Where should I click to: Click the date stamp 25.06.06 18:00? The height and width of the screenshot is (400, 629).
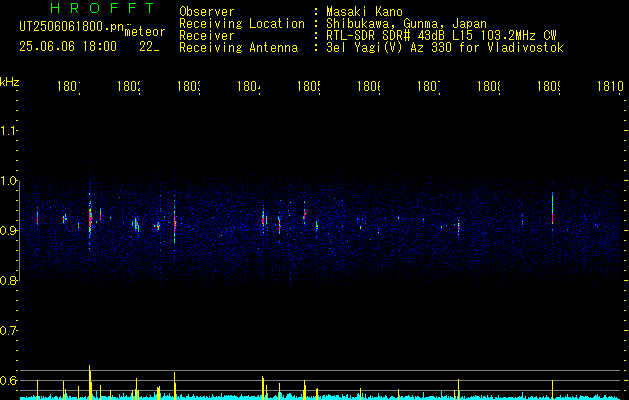[x=68, y=47]
